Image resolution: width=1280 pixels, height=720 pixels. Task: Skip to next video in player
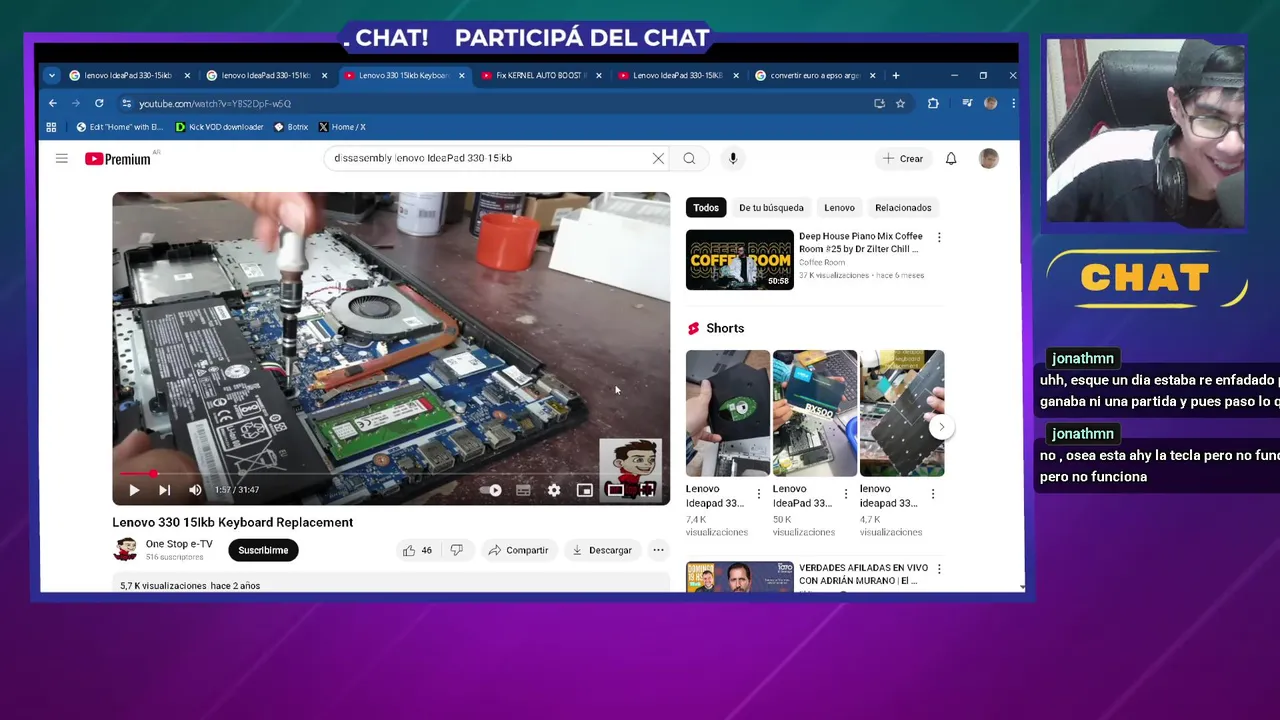coord(164,490)
